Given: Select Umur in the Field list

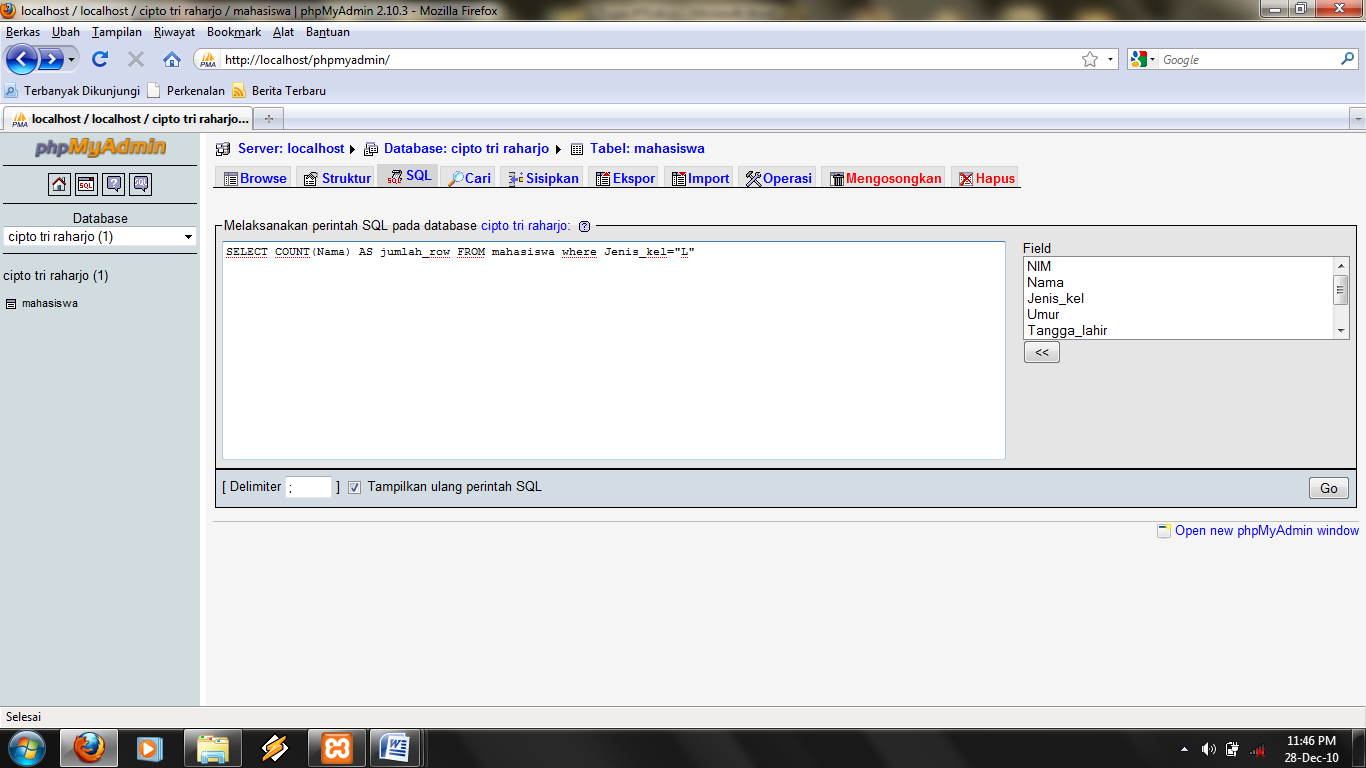Looking at the screenshot, I should 1178,314.
